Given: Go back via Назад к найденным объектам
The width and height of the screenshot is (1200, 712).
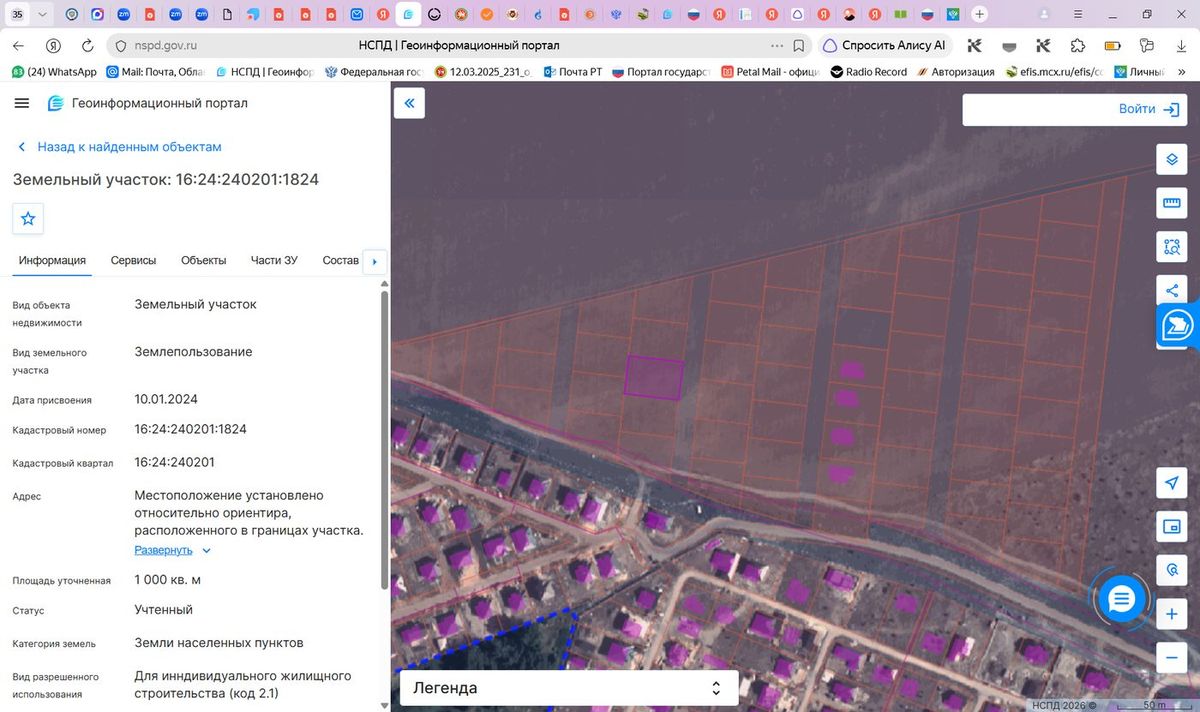Looking at the screenshot, I should click(120, 147).
